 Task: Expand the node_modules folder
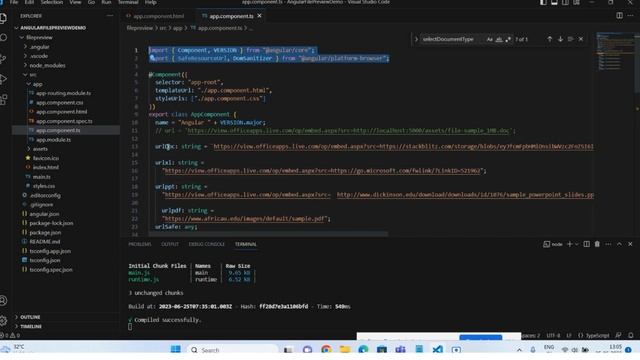coord(47,65)
